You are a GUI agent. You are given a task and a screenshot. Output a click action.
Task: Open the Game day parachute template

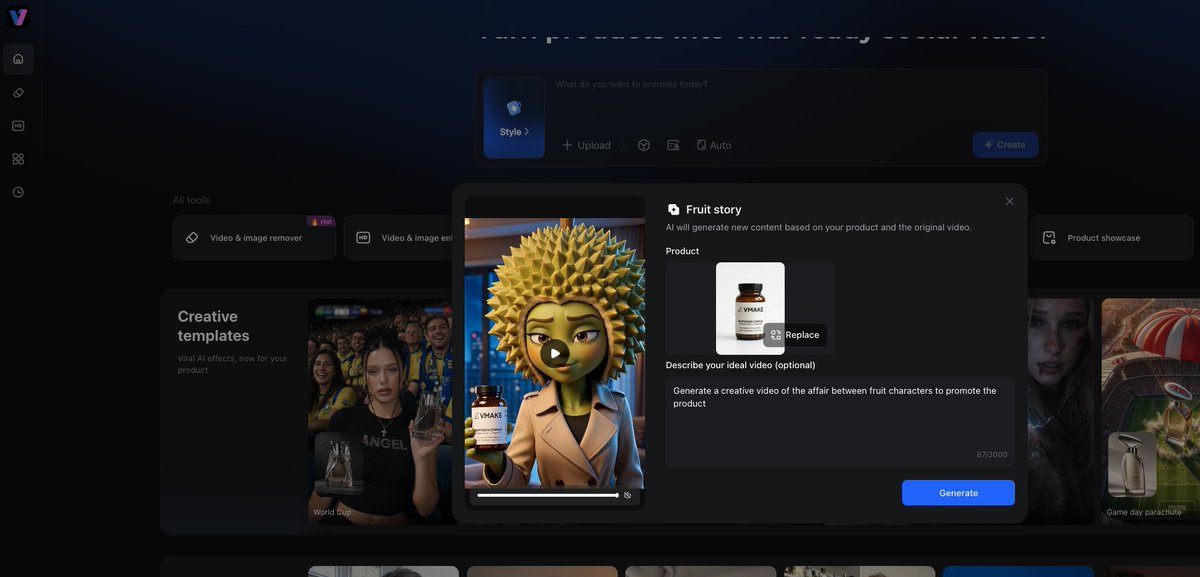(1150, 411)
